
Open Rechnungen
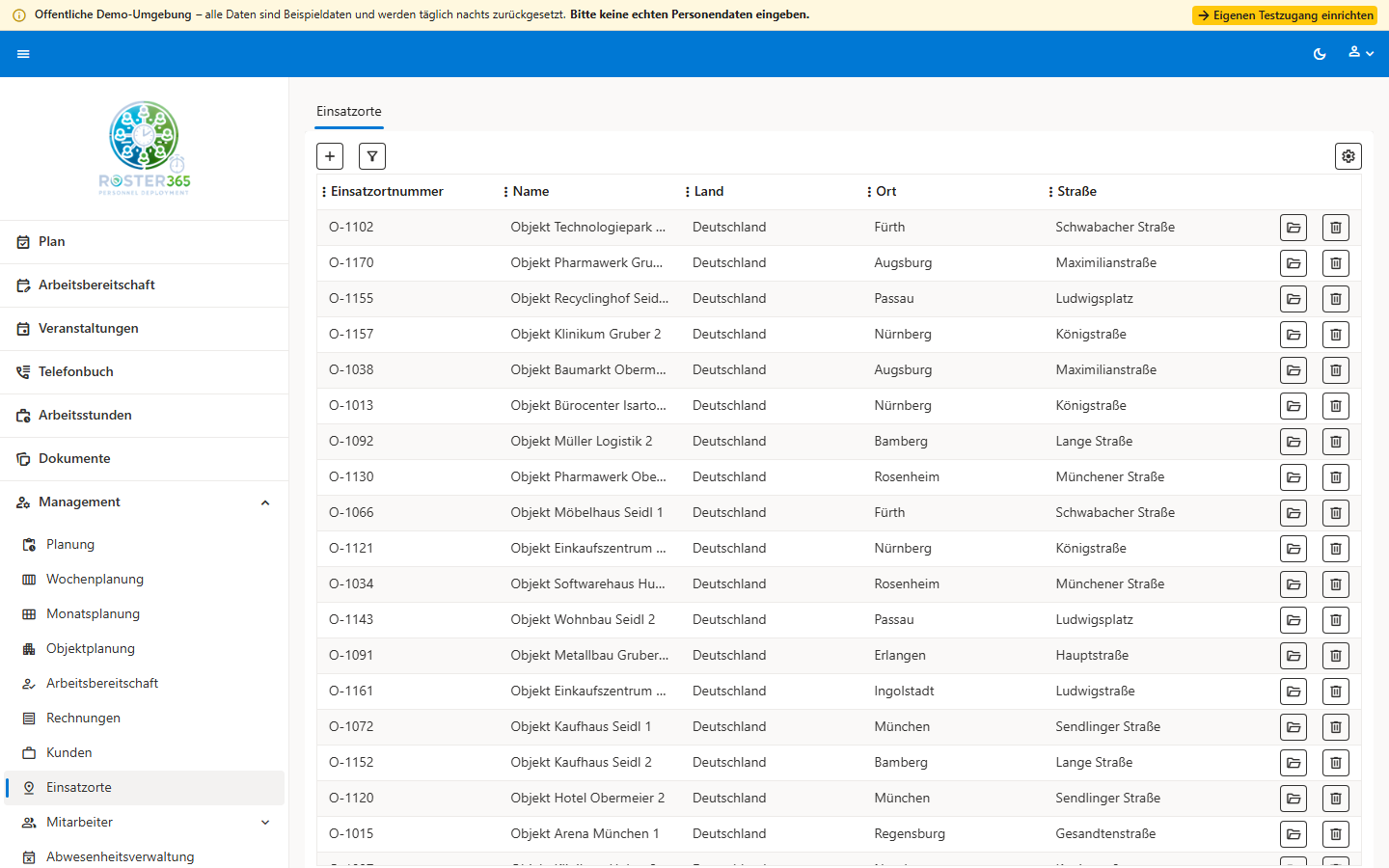click(145, 719)
